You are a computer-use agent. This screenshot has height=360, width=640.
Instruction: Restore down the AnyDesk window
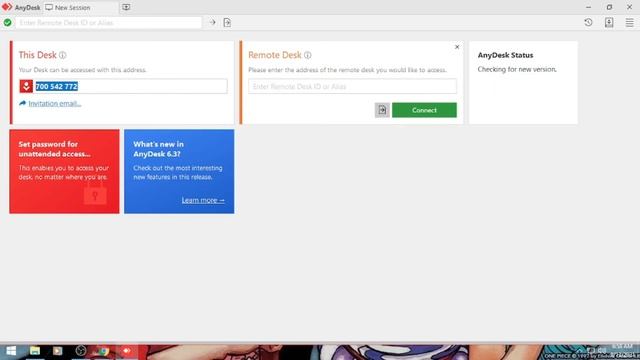pyautogui.click(x=609, y=7)
